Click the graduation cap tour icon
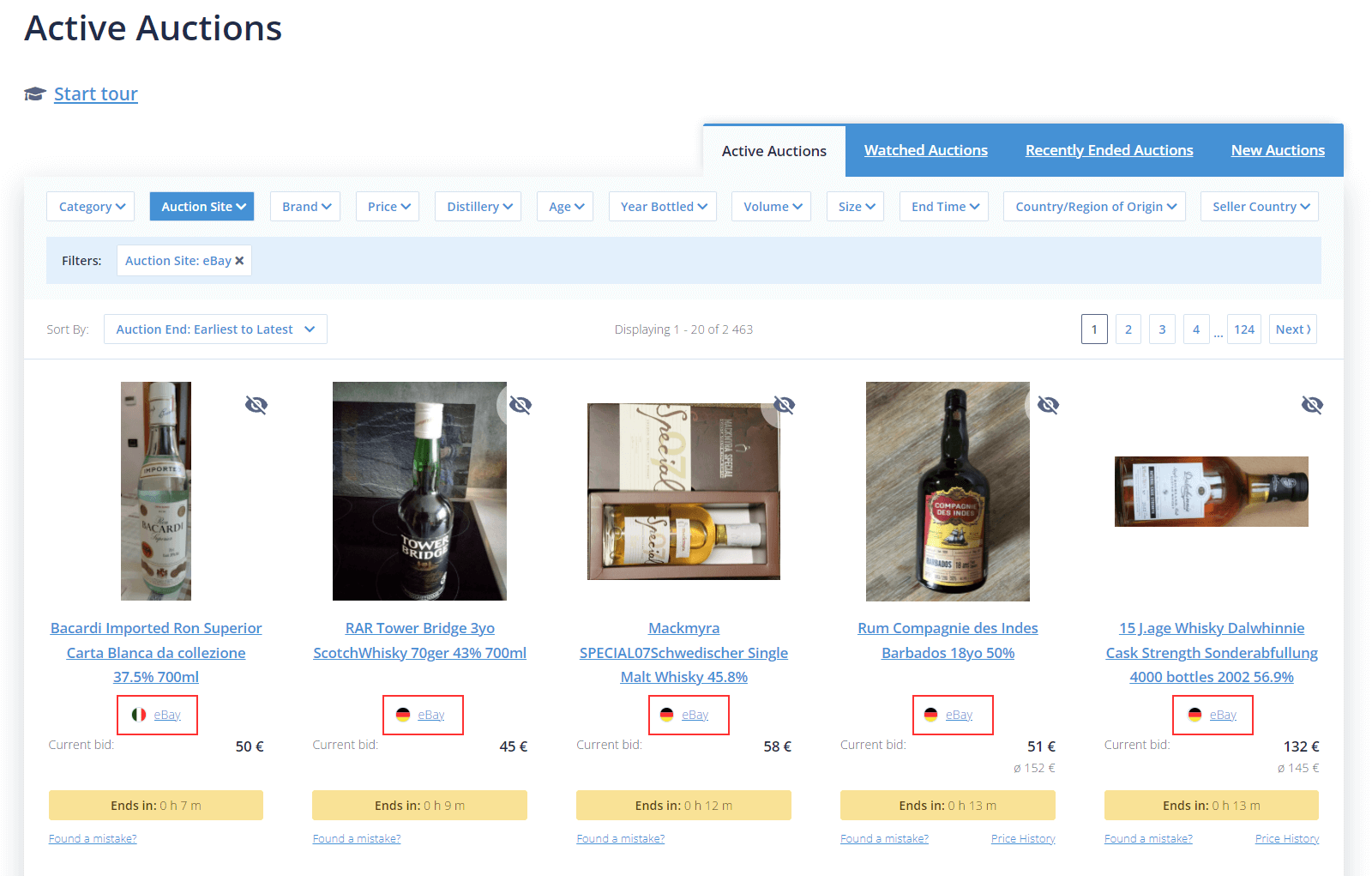Screen dimensions: 1372x876 click(35, 94)
